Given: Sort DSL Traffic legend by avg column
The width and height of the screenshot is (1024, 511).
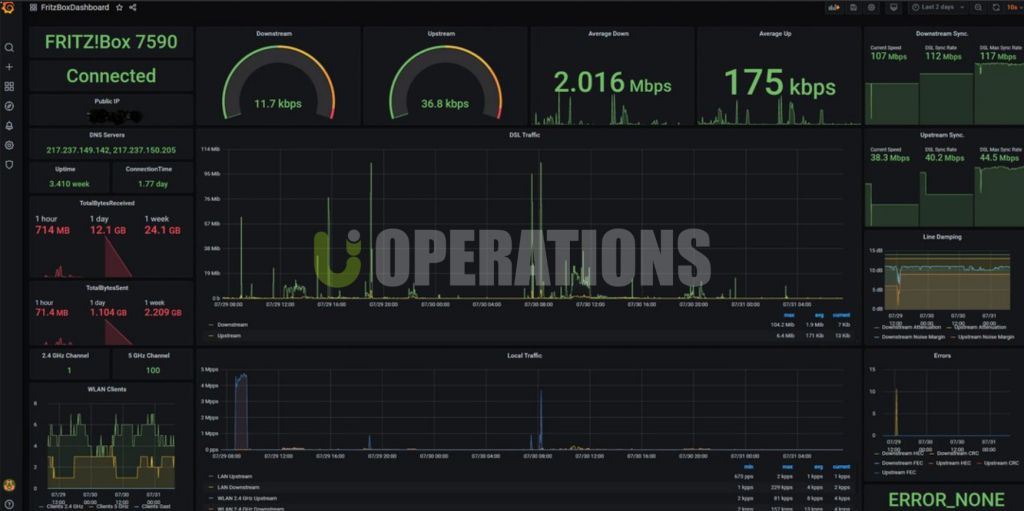Looking at the screenshot, I should (x=819, y=314).
